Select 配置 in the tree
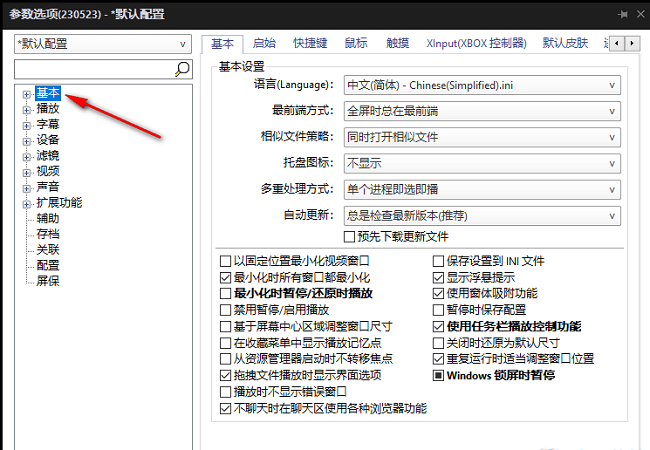The width and height of the screenshot is (650, 450). pos(48,266)
